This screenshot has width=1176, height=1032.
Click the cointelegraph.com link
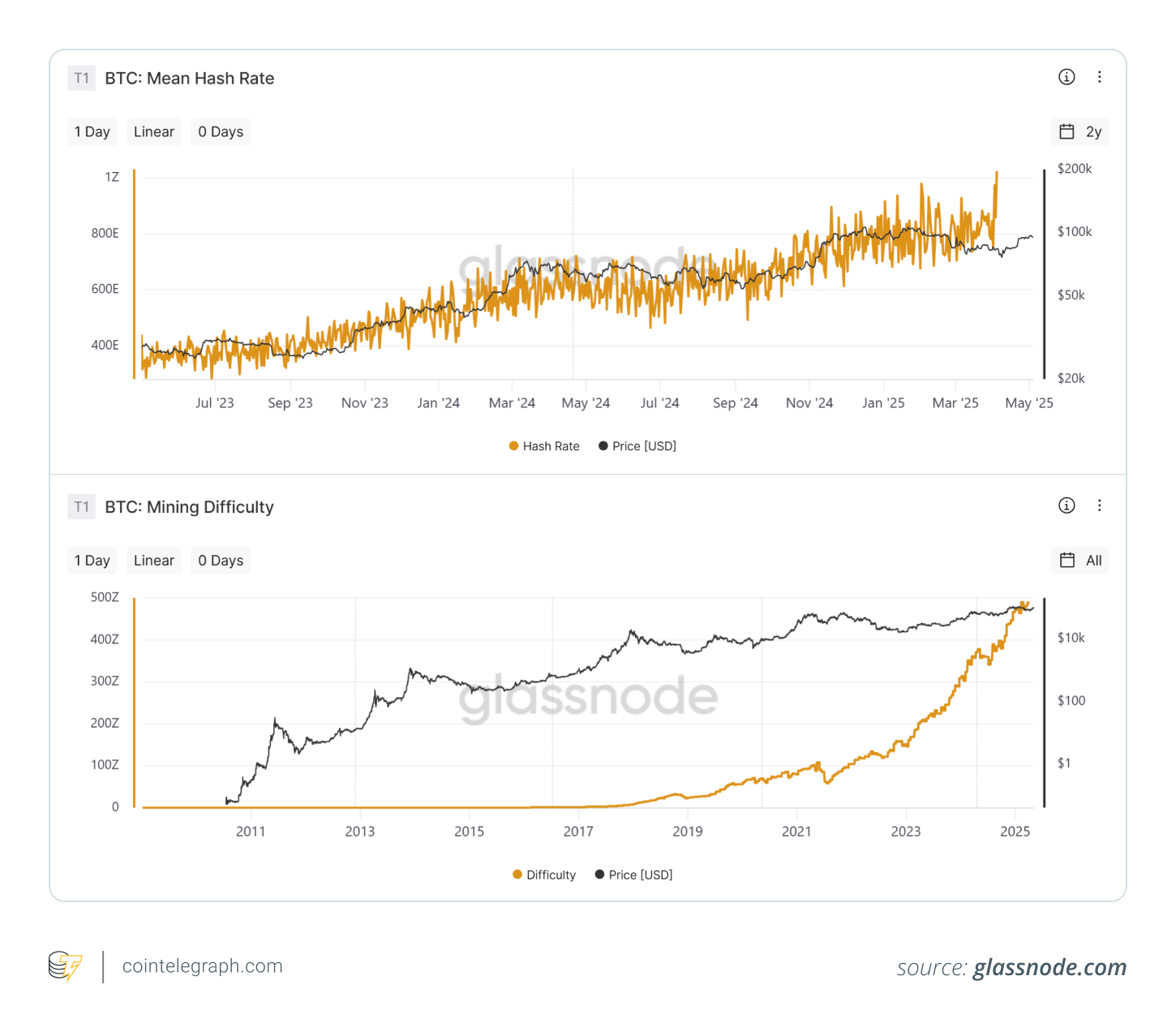pos(202,966)
